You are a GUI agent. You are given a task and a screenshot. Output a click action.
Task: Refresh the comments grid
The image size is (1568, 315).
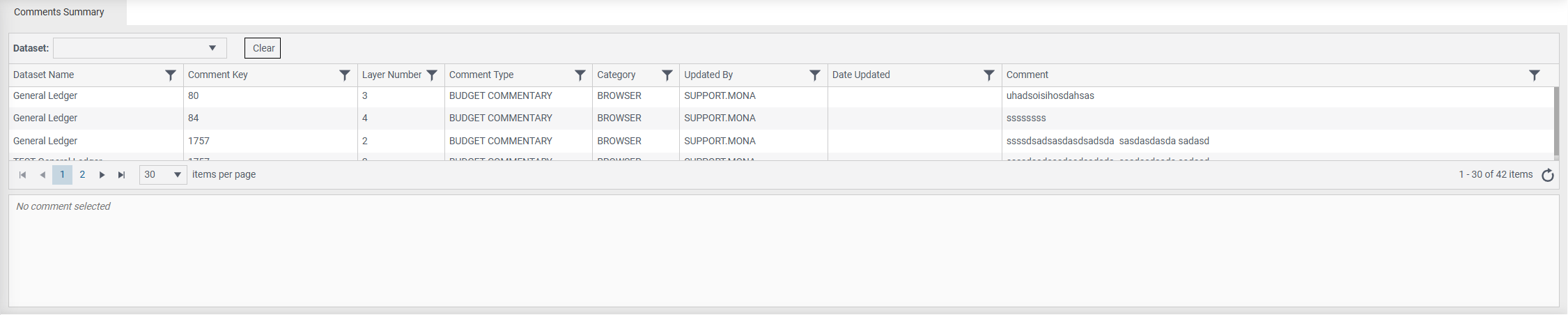click(1548, 175)
